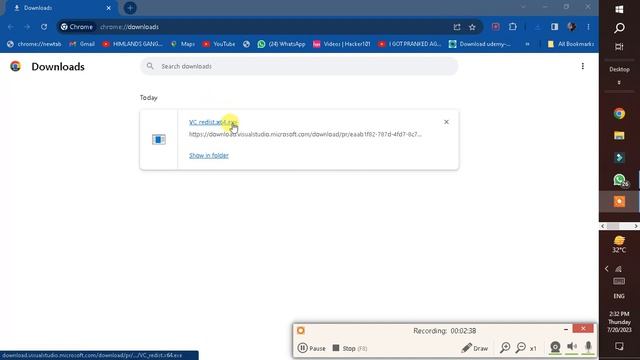The height and width of the screenshot is (360, 640).
Task: Open the Downloads page three-dot menu
Action: [582, 66]
